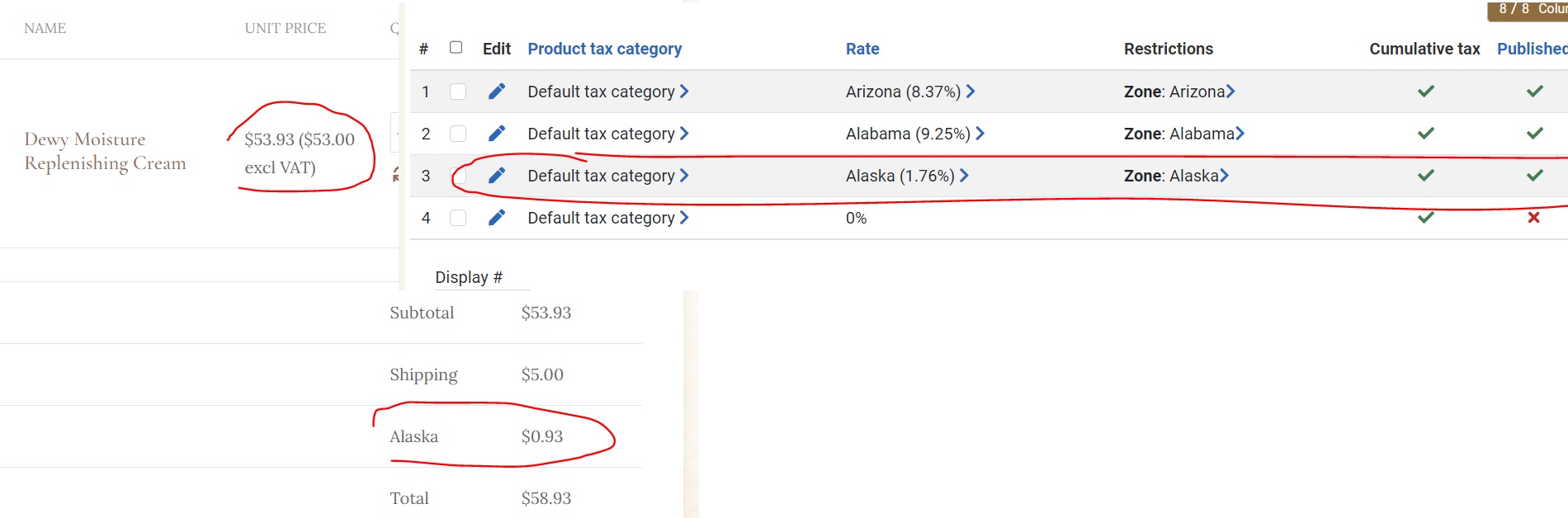The width and height of the screenshot is (1568, 518).
Task: Edit the Alaska tax rate row
Action: pos(496,176)
